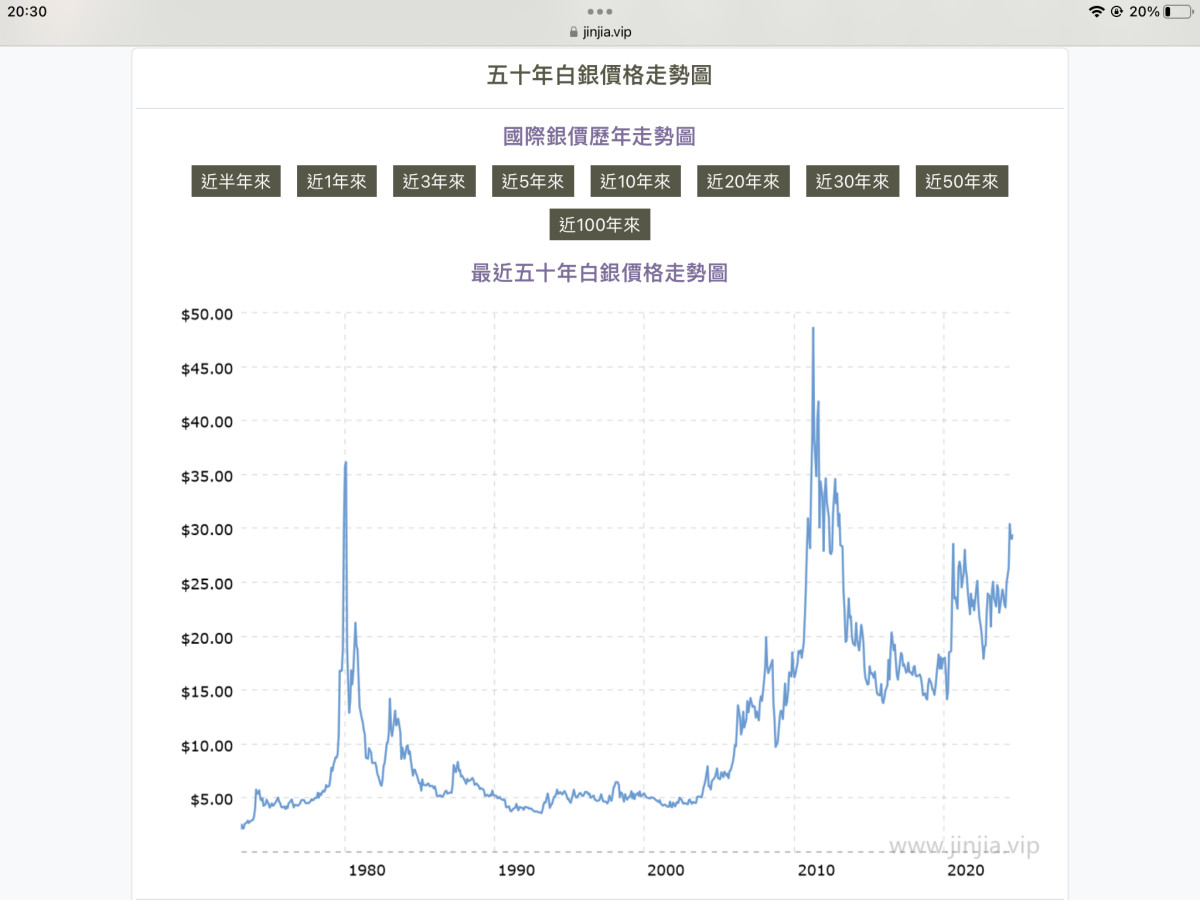View the 近20年來 silver chart
The height and width of the screenshot is (900, 1200).
coord(743,182)
